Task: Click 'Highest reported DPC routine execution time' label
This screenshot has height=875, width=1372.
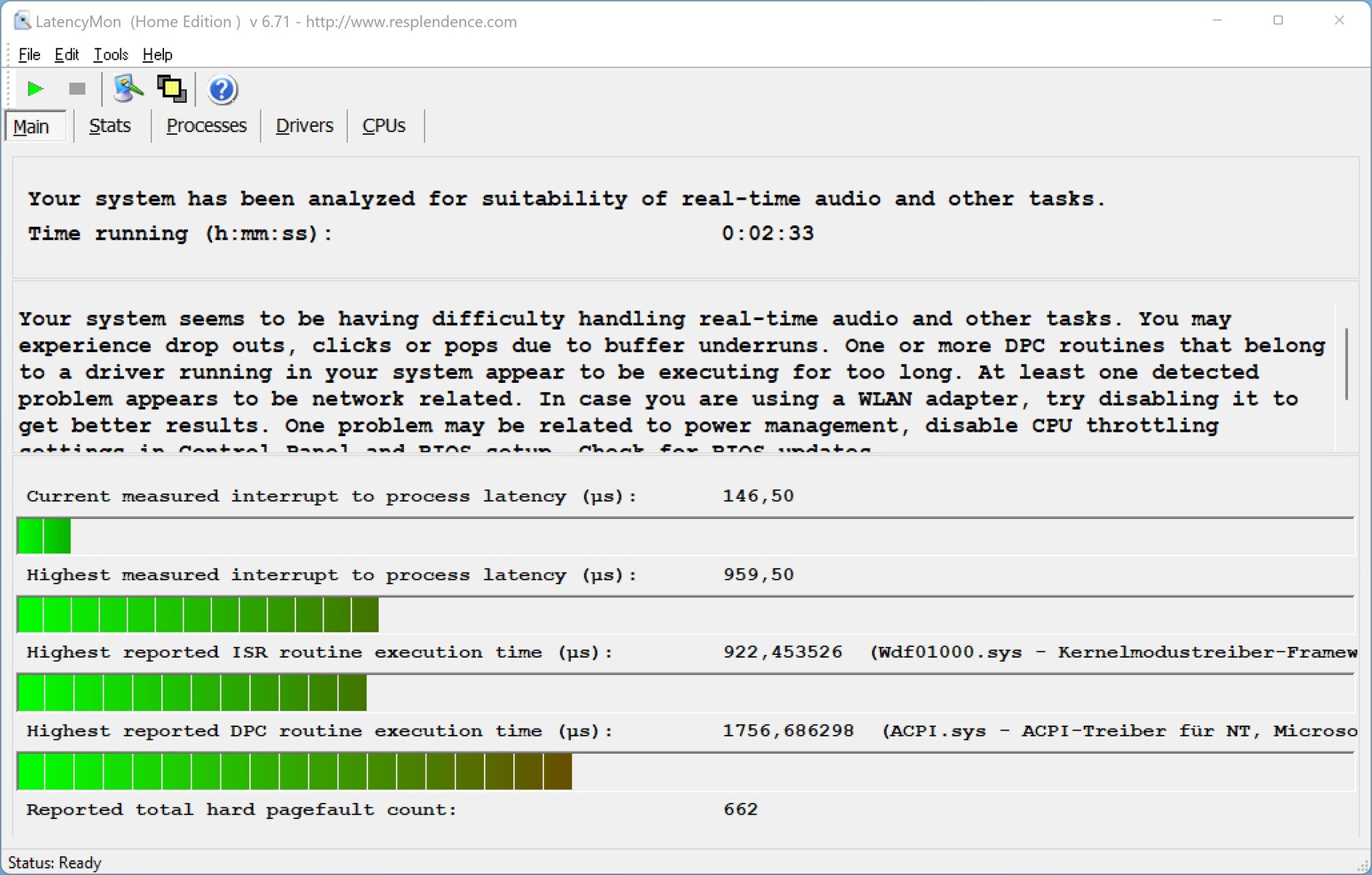Action: [319, 731]
